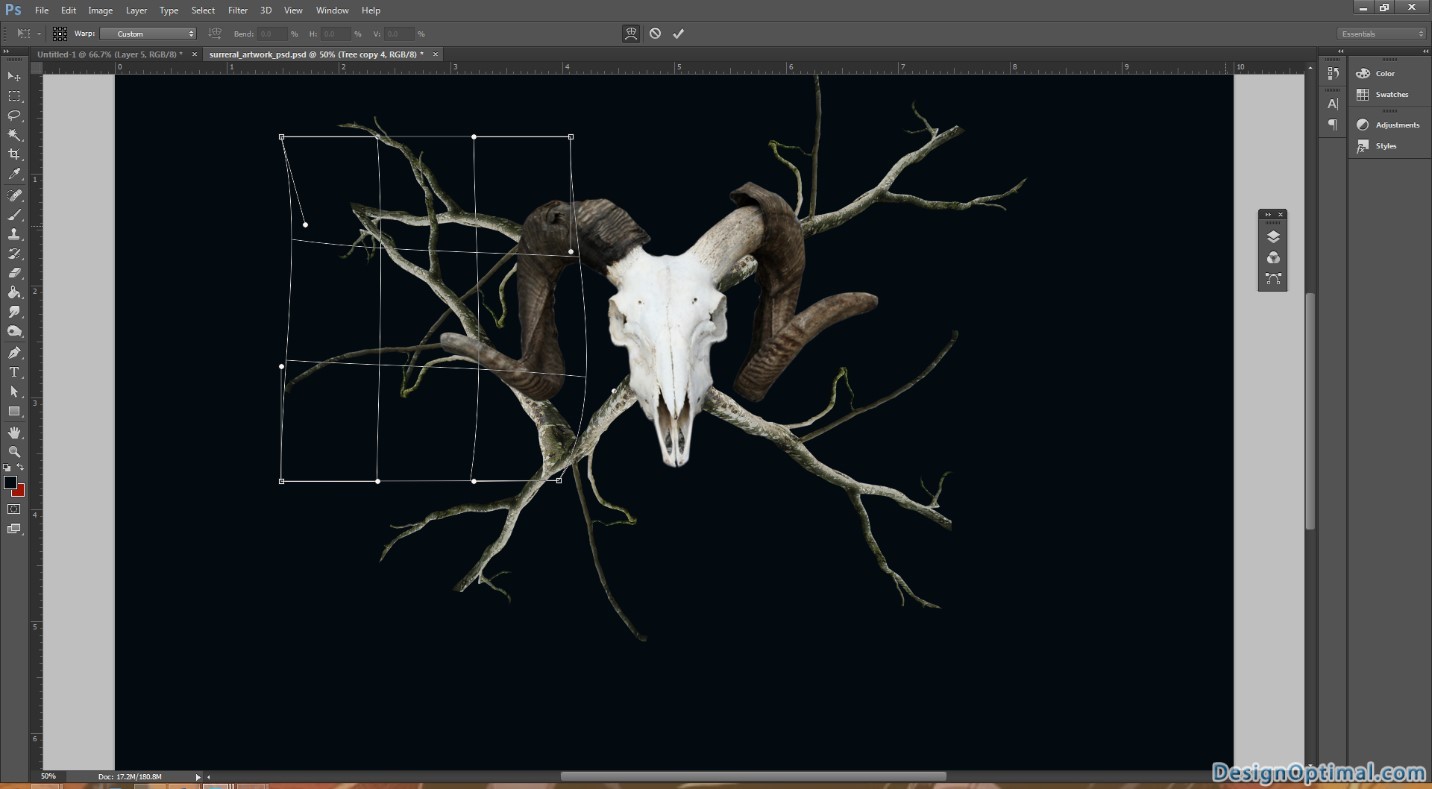Switch between free transform and warp modes
This screenshot has width=1432, height=789.
(631, 33)
